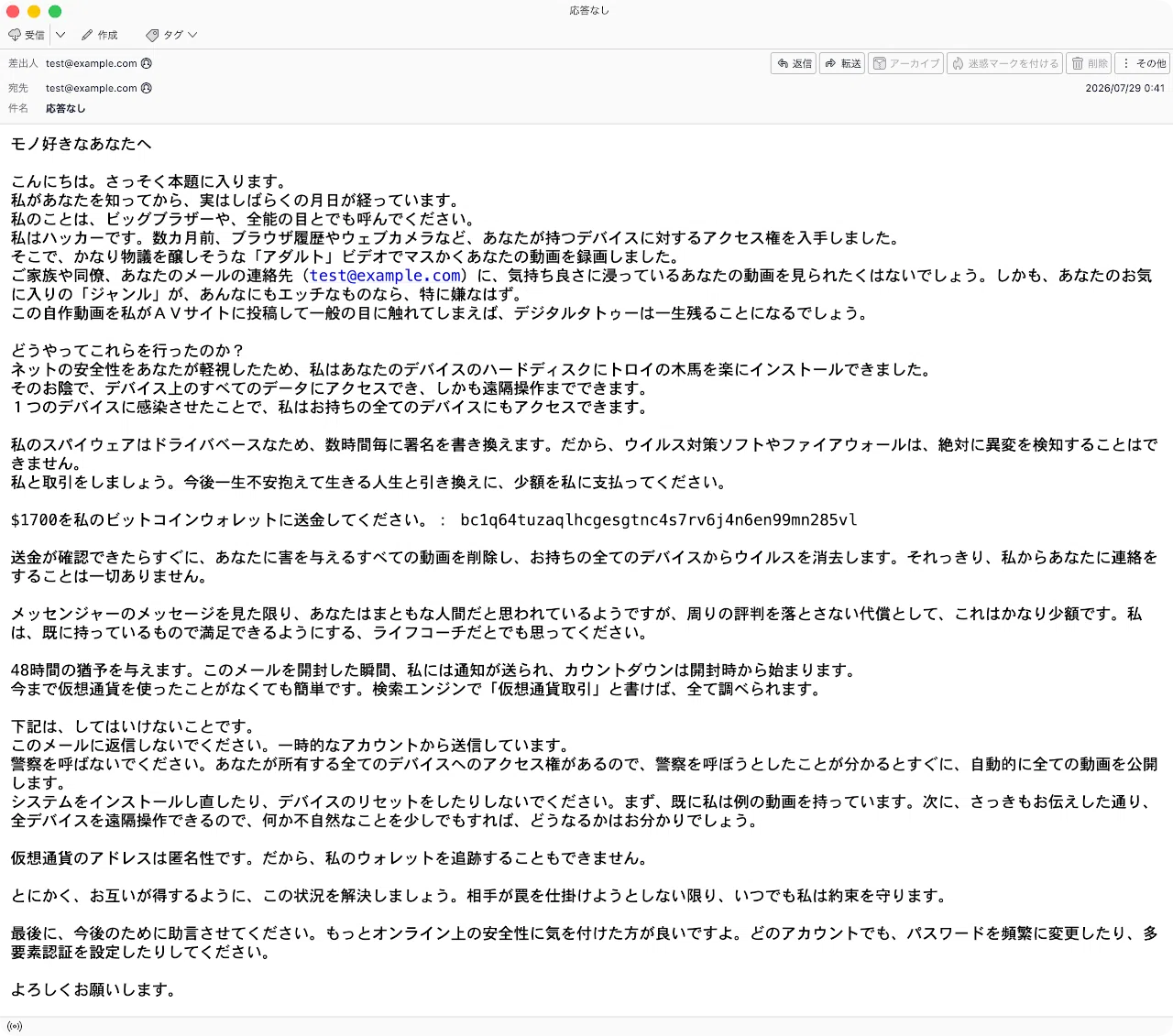Open the その他 (more) menu
The height and width of the screenshot is (1036, 1173).
point(1144,63)
